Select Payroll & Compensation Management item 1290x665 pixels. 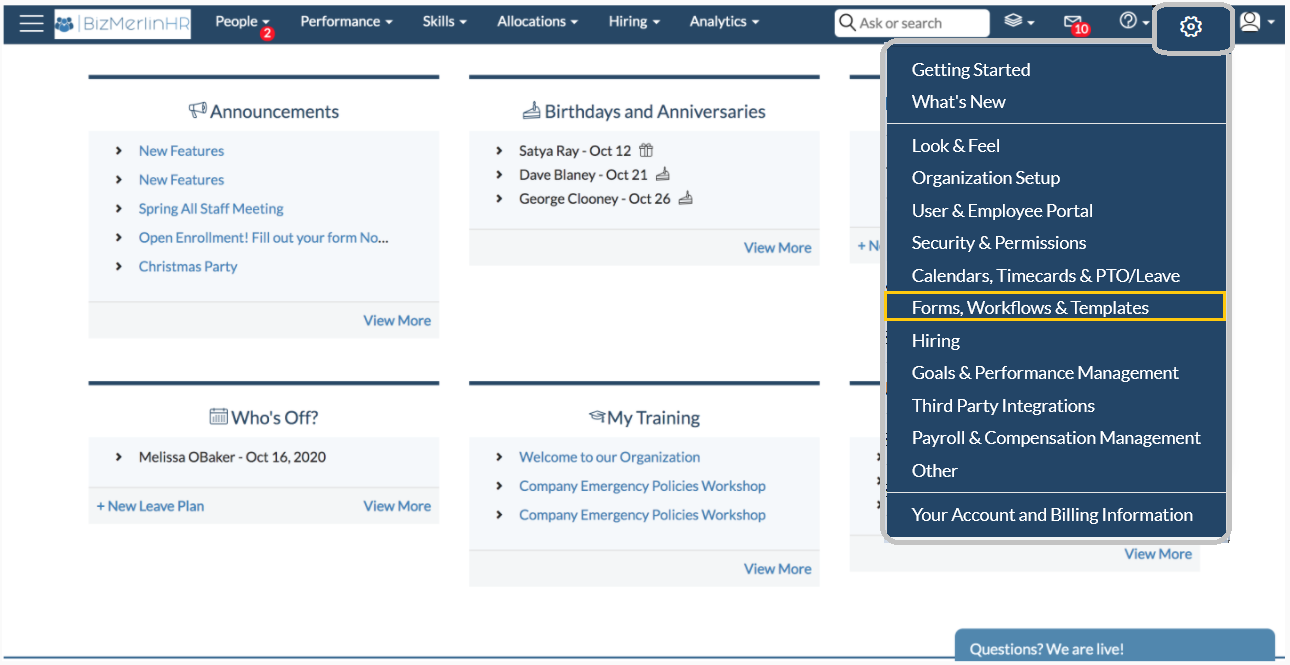(1056, 438)
